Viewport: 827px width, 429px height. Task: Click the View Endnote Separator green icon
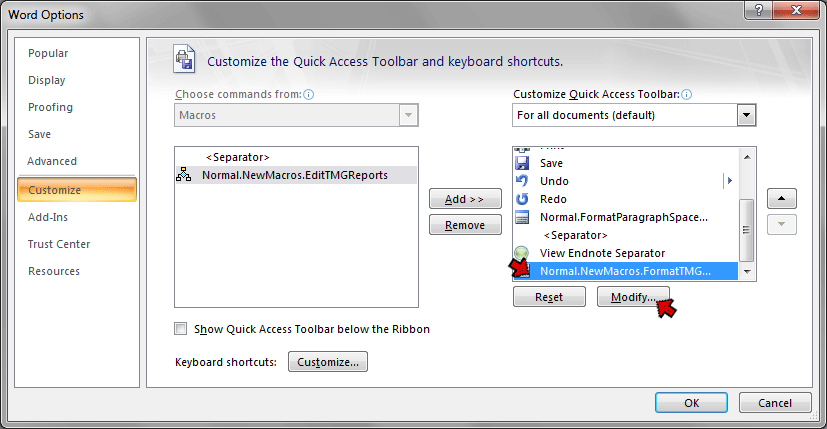point(522,253)
